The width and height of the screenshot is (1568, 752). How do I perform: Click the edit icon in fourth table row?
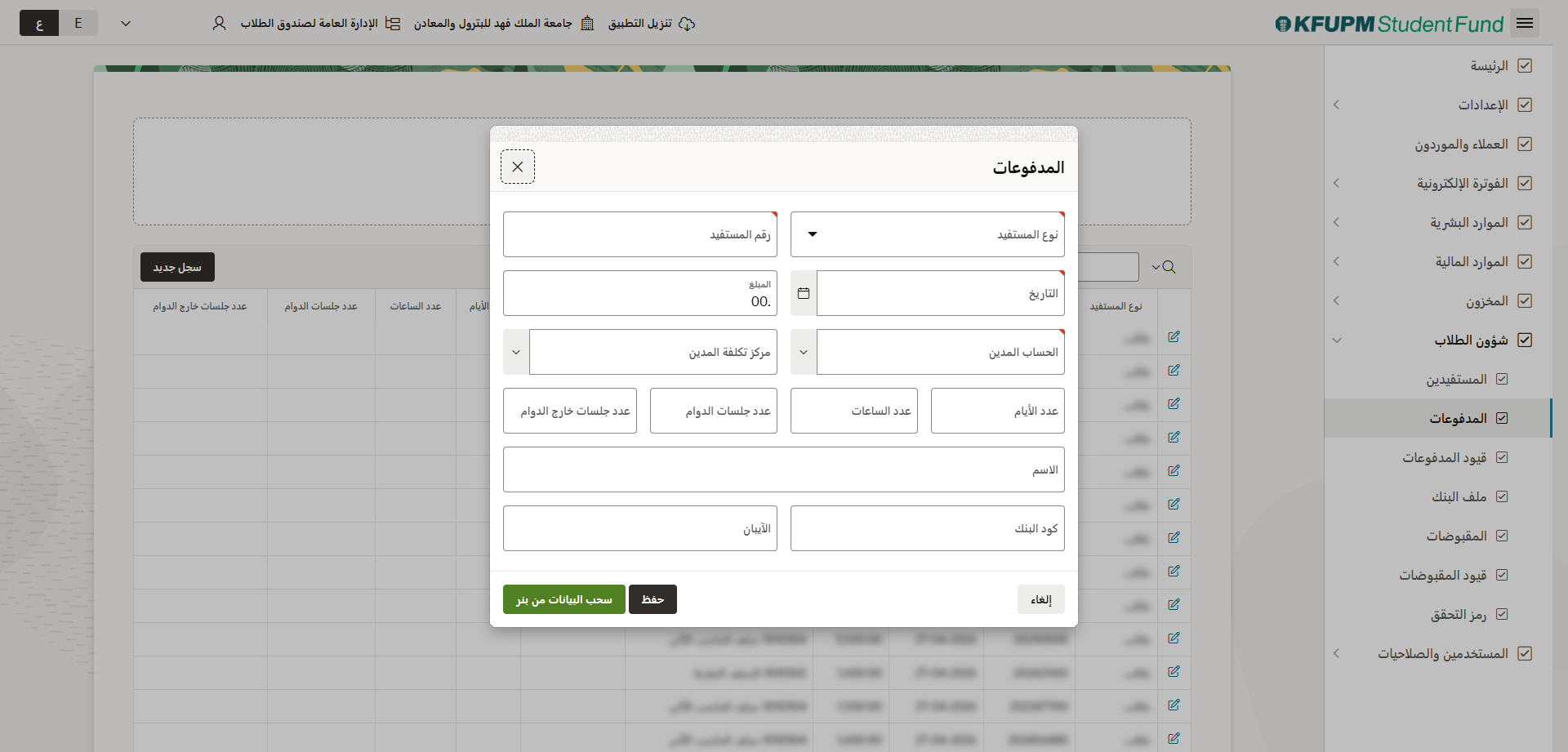(x=1174, y=437)
